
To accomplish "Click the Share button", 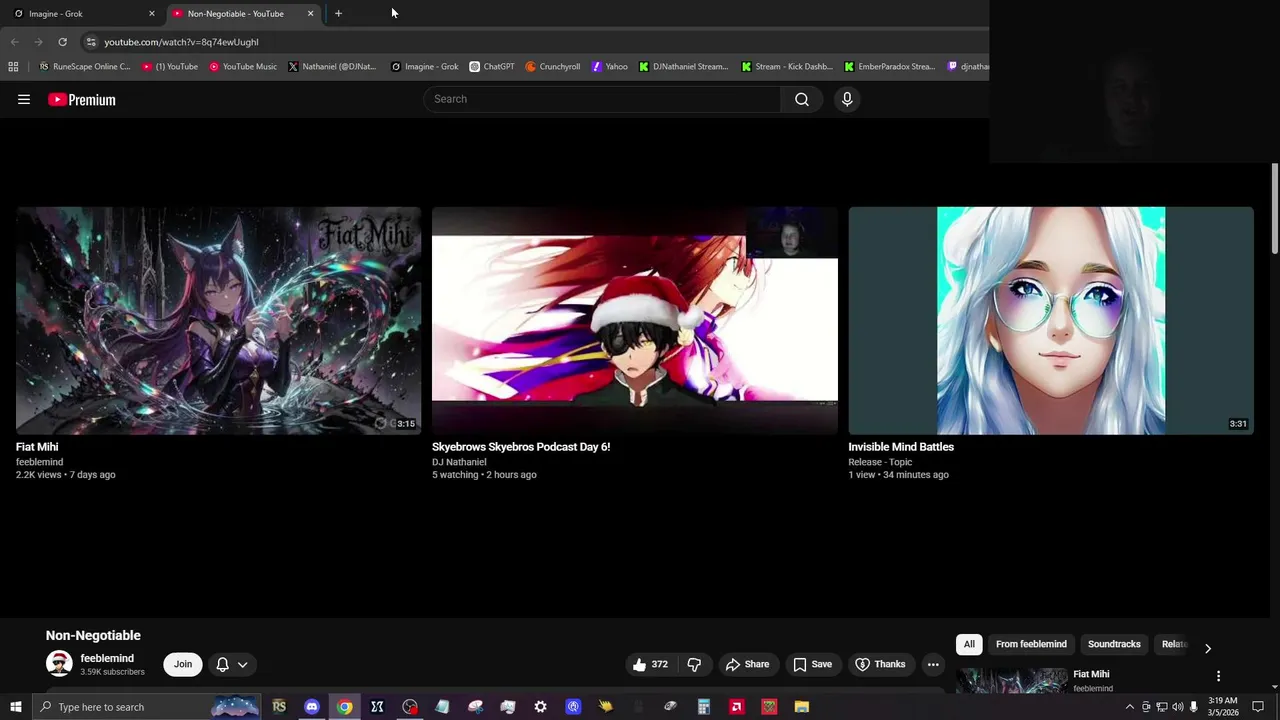I will [x=748, y=664].
